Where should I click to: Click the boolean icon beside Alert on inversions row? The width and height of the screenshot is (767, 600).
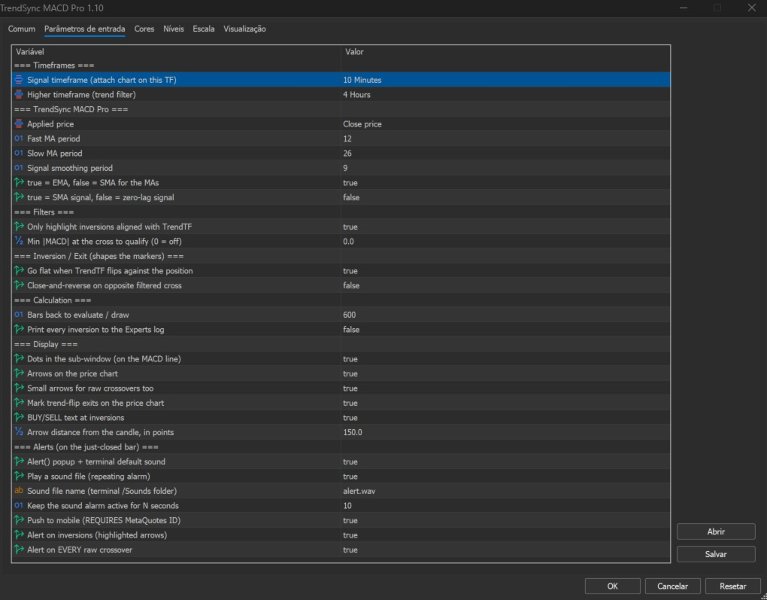(19, 534)
